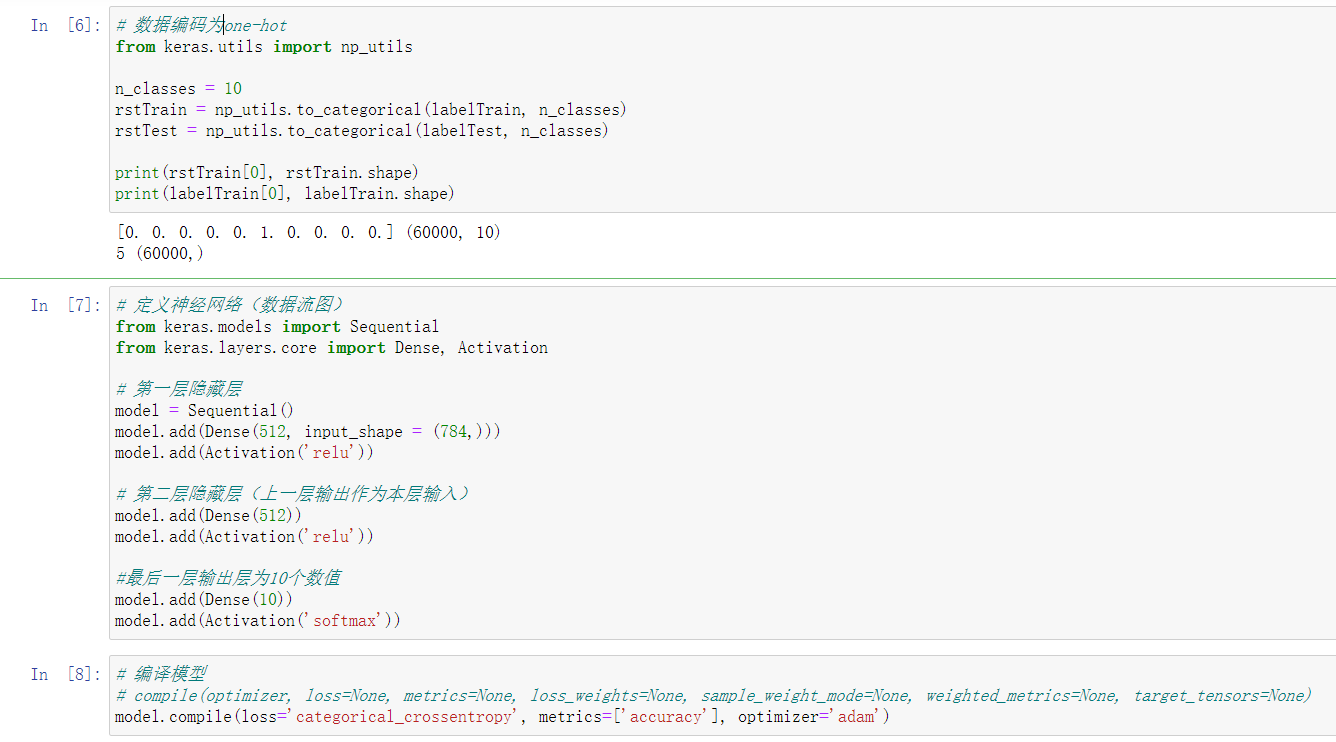Click the output text "5 (60000,)"
Image resolution: width=1336 pixels, height=742 pixels.
coord(160,254)
